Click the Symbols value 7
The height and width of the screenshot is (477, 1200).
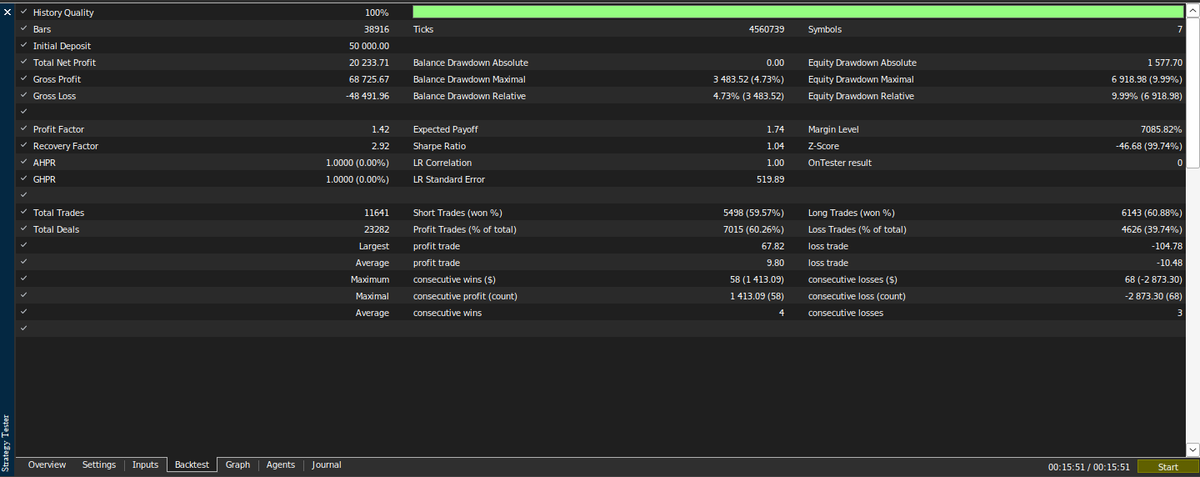1180,29
